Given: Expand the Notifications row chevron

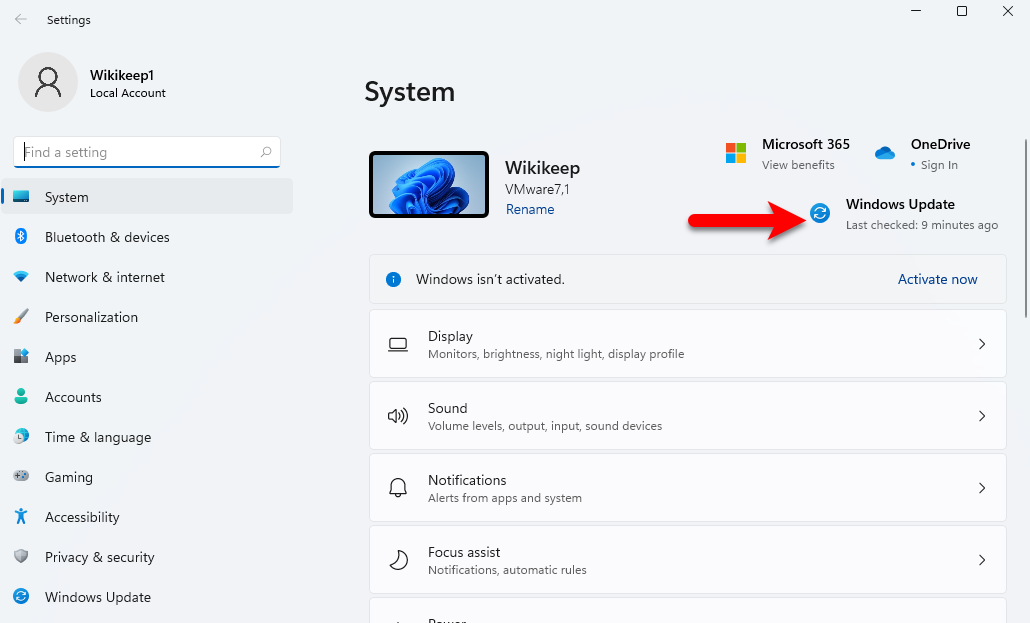Looking at the screenshot, I should click(x=982, y=488).
